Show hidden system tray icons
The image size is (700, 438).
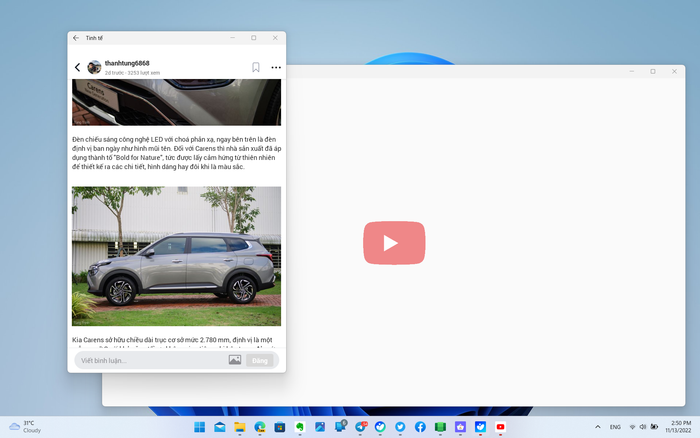[x=598, y=427]
